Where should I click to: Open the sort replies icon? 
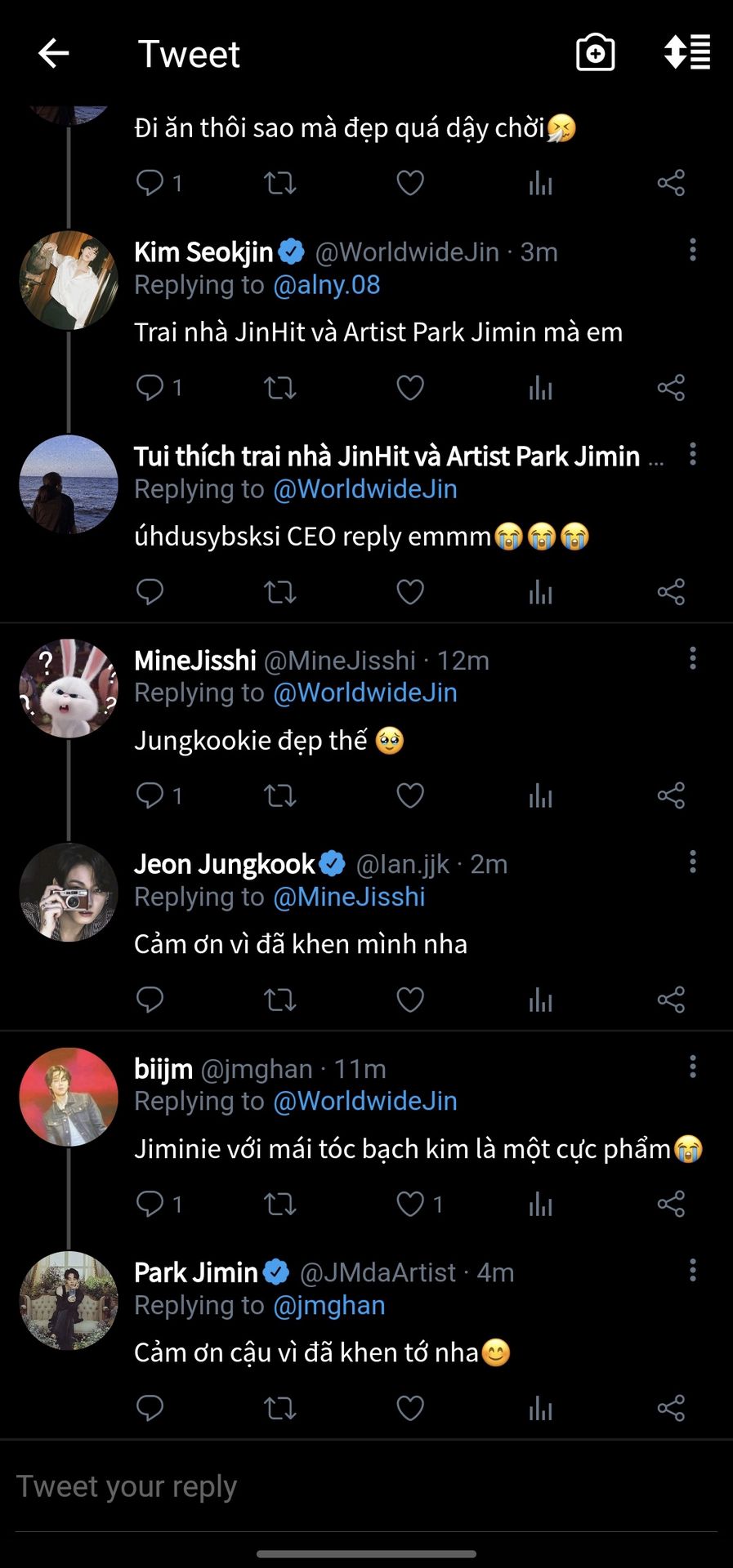[x=686, y=53]
